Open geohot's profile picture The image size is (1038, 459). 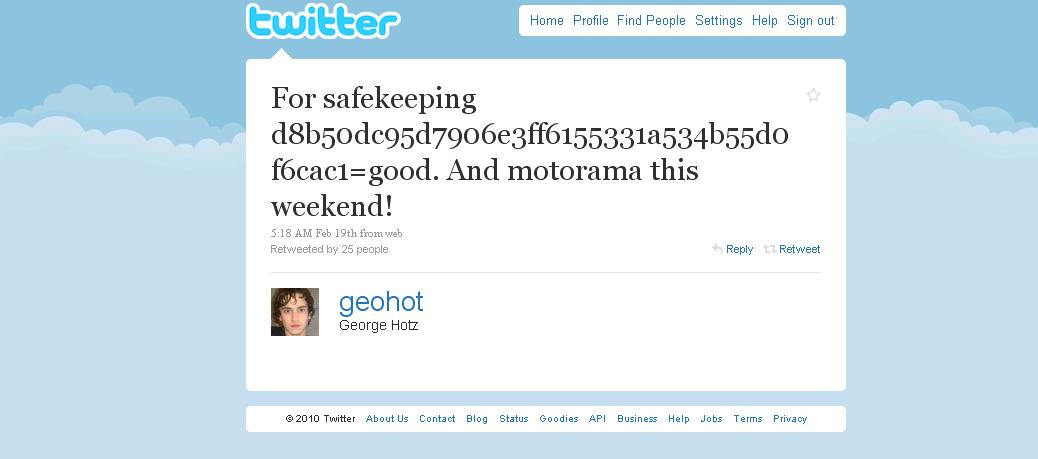pyautogui.click(x=295, y=312)
